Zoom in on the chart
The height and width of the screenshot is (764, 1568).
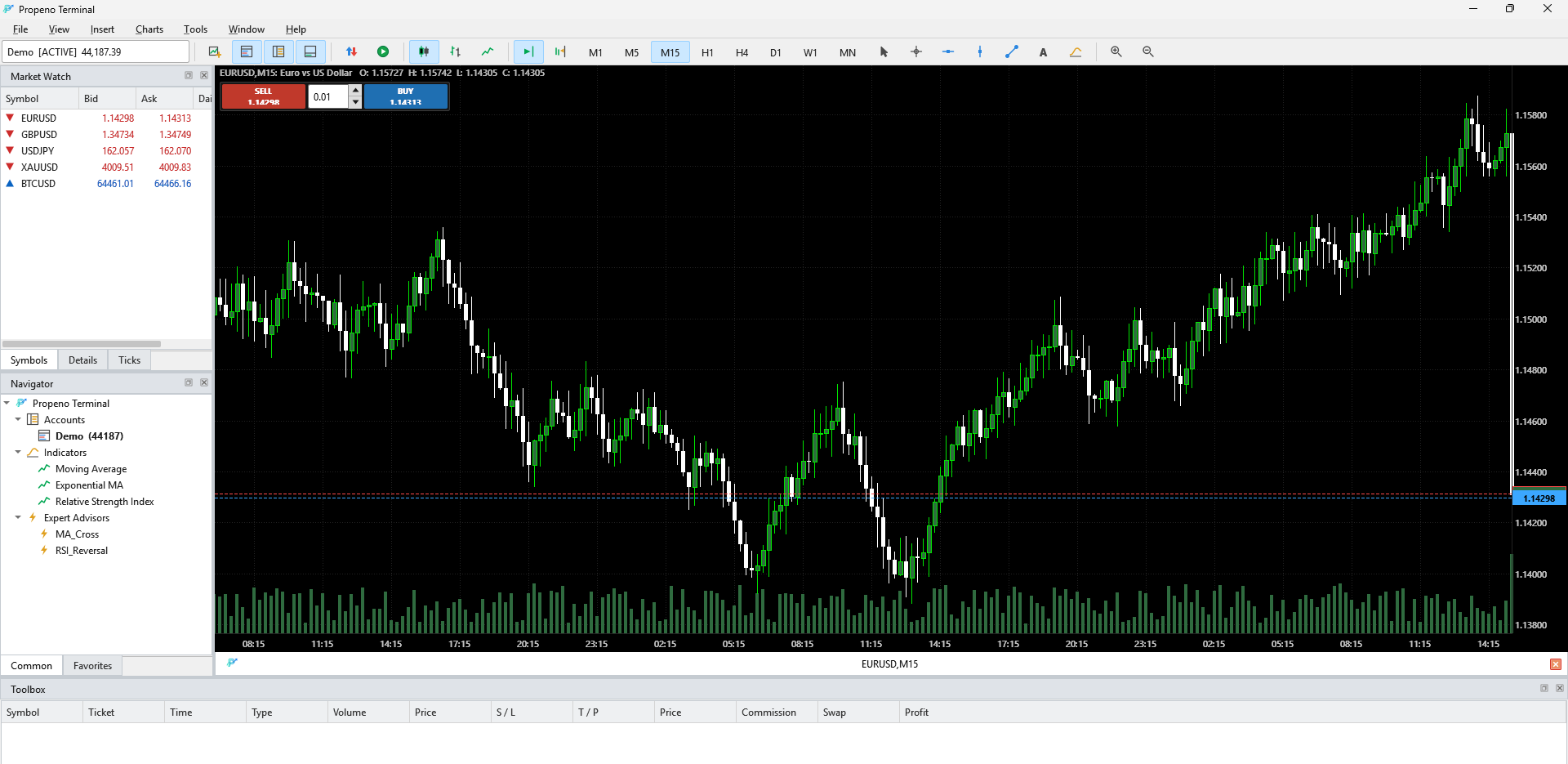1116,51
